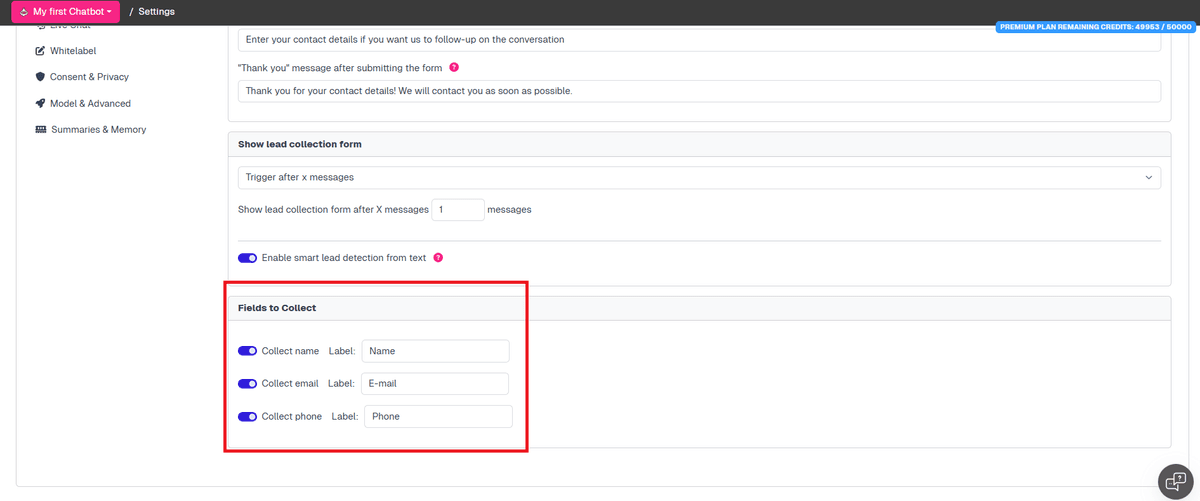This screenshot has height=501, width=1200.
Task: Expand the Trigger after x messages dropdown
Action: click(699, 177)
